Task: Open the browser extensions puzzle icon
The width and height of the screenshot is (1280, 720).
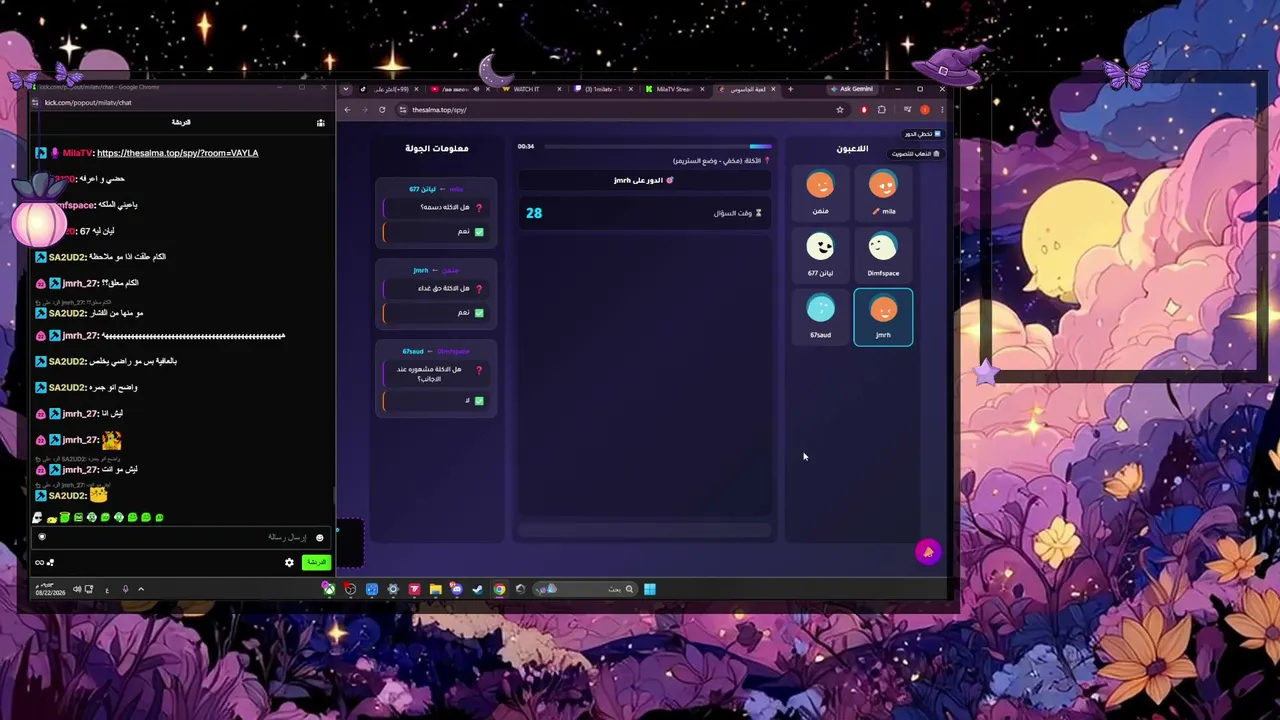Action: (882, 110)
